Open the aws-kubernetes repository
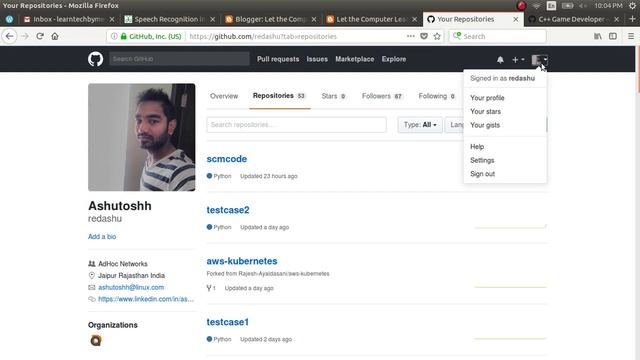The image size is (640, 360). click(242, 261)
